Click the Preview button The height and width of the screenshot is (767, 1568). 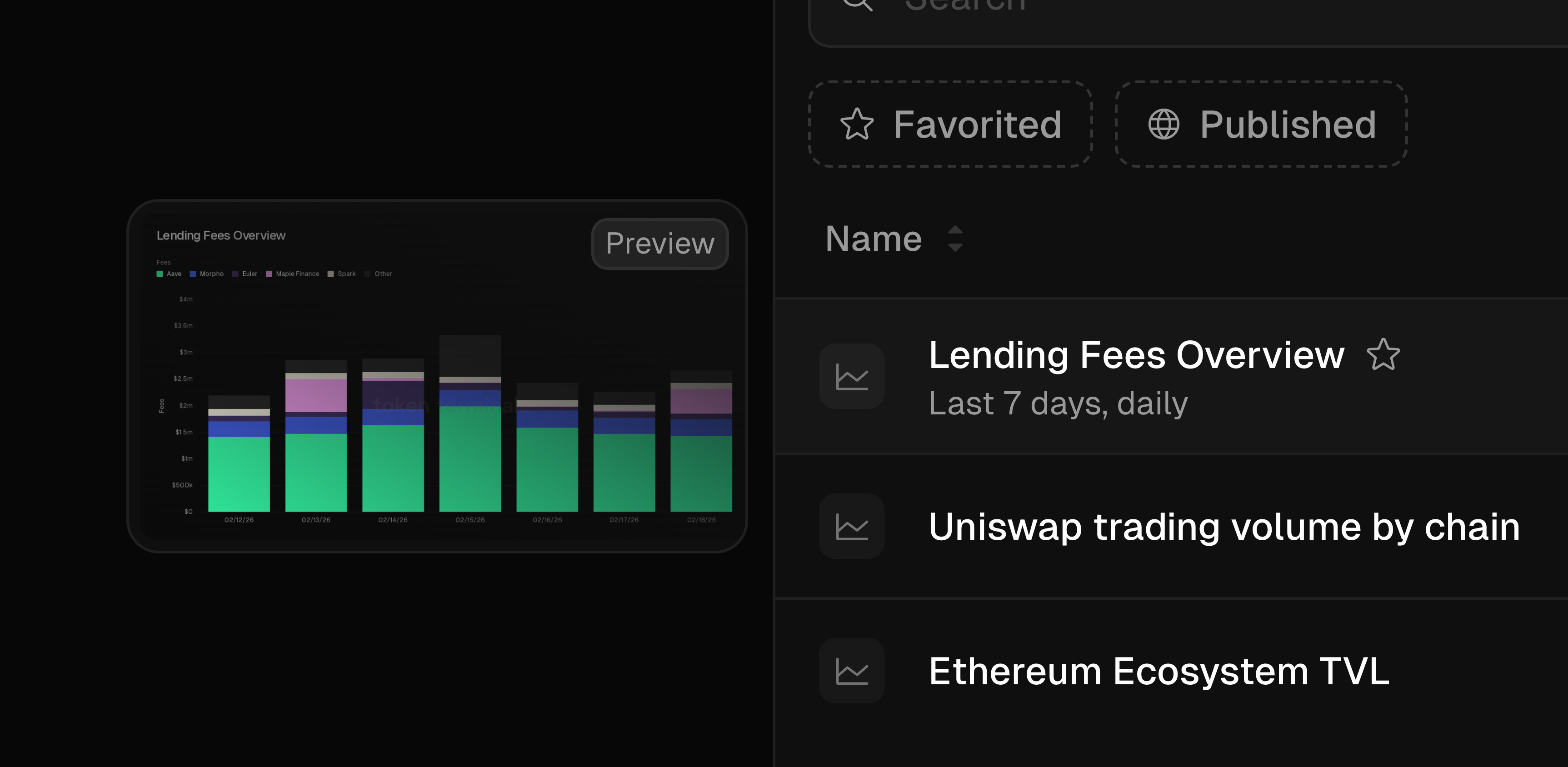660,244
